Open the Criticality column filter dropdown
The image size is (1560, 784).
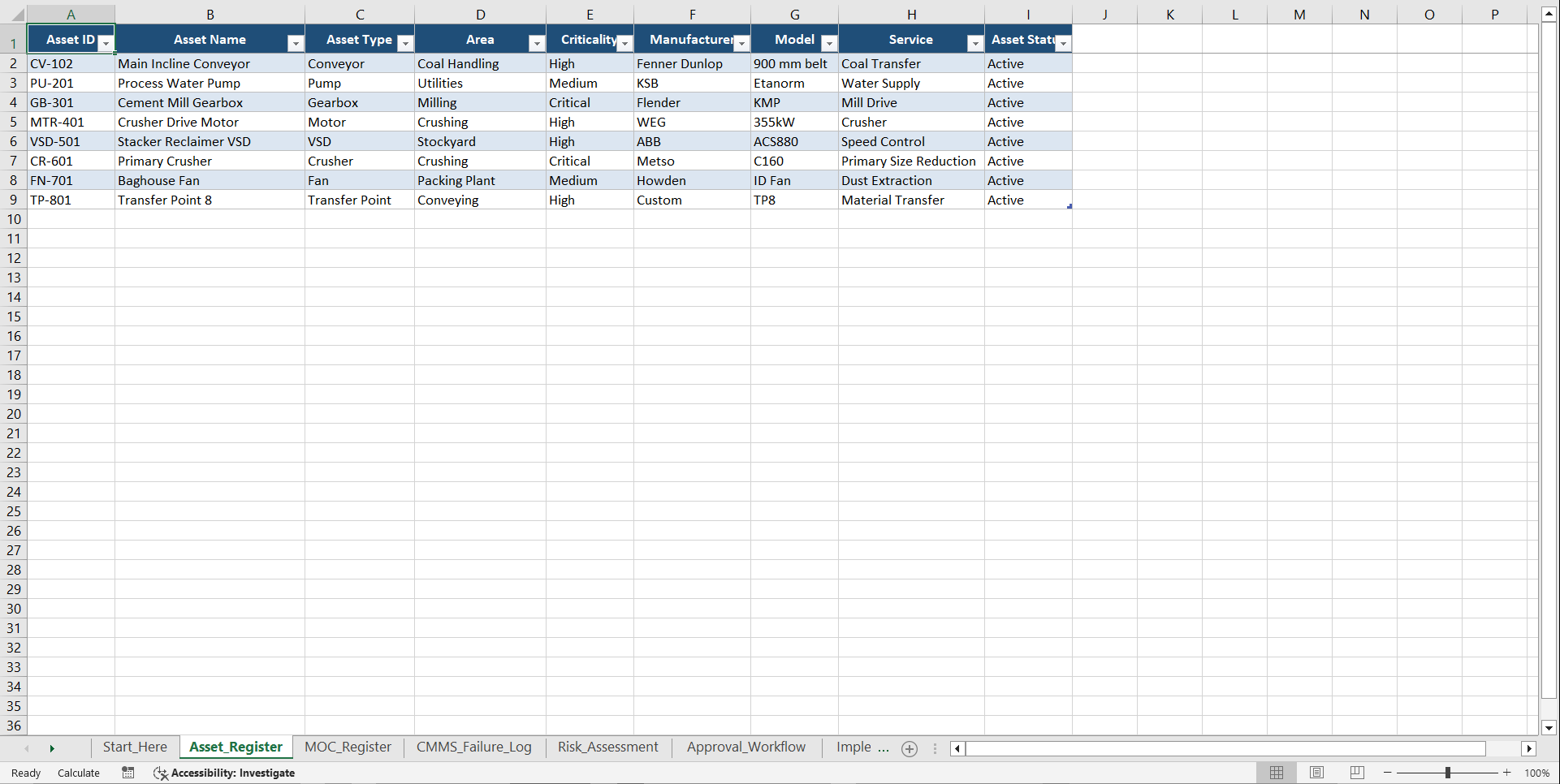point(624,42)
